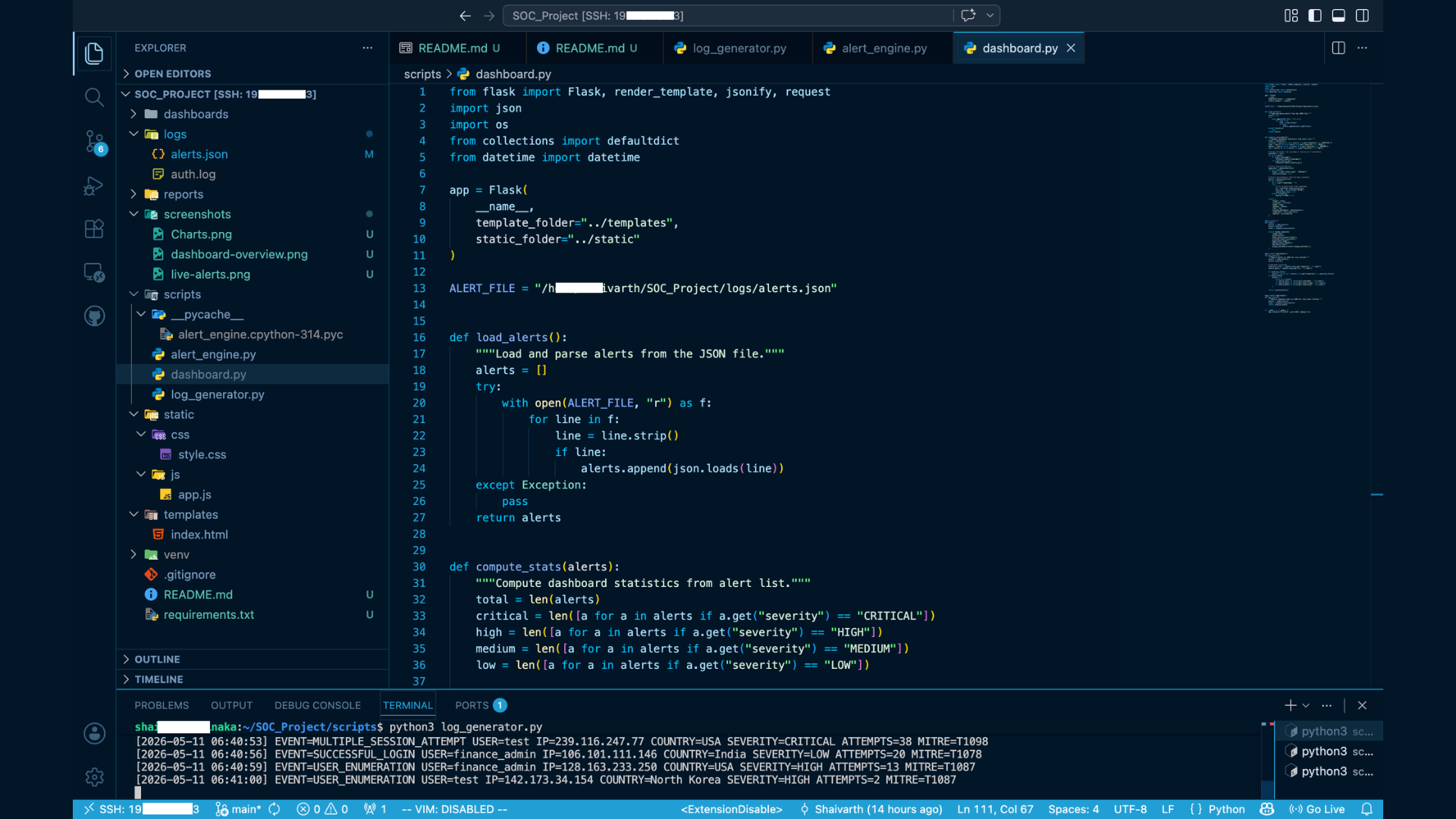The image size is (1456, 819).
Task: Open the Copilot chat icon in title bar
Action: [x=968, y=15]
